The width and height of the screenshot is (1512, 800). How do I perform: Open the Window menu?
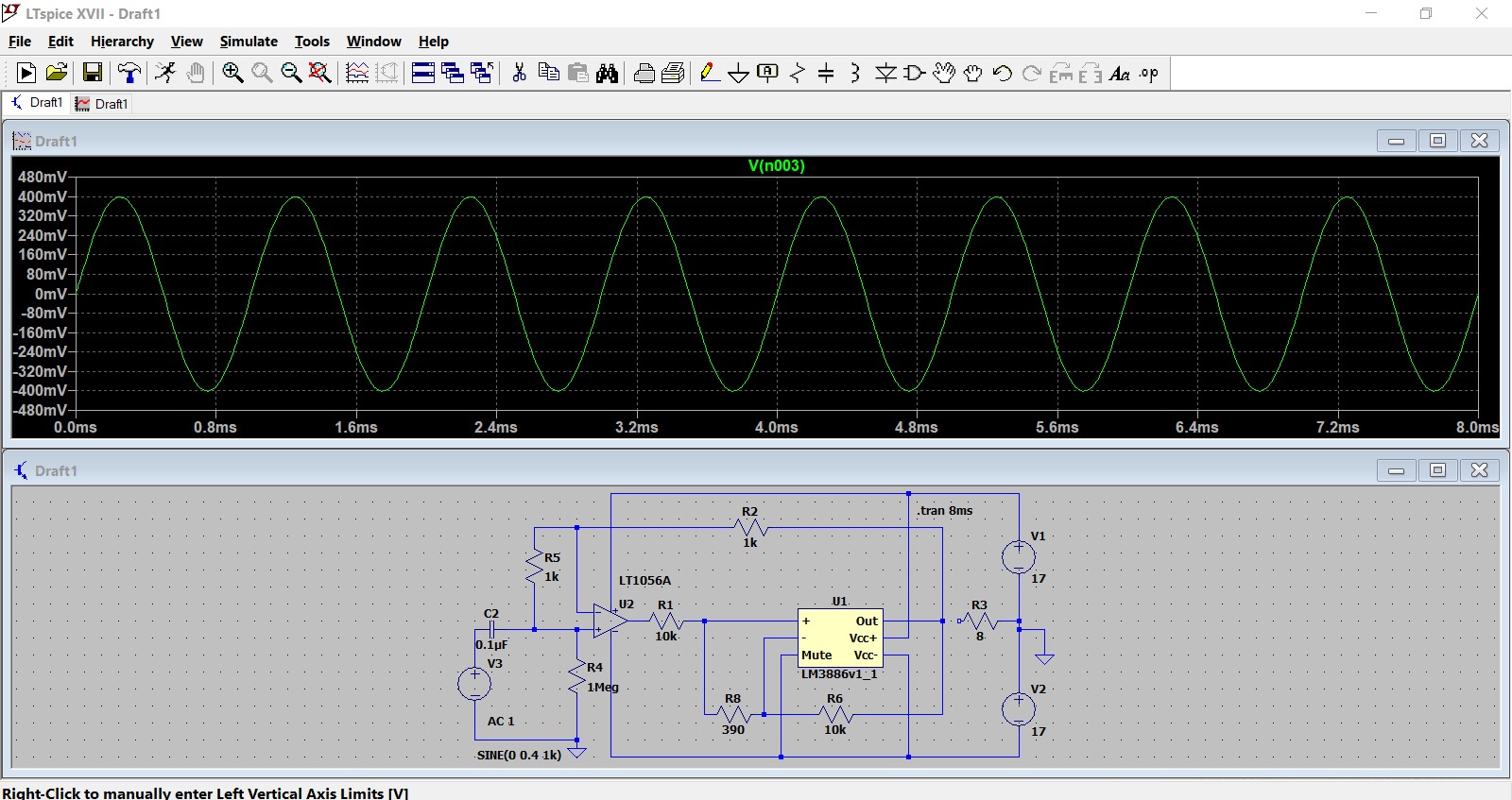coord(373,42)
